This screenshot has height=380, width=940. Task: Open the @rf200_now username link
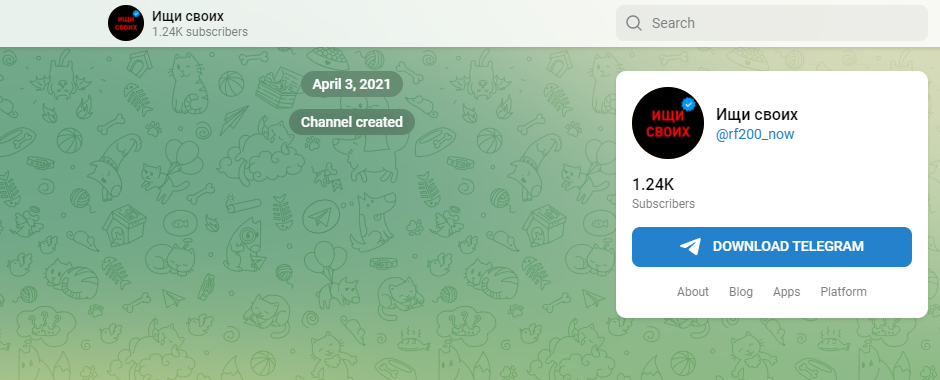755,134
